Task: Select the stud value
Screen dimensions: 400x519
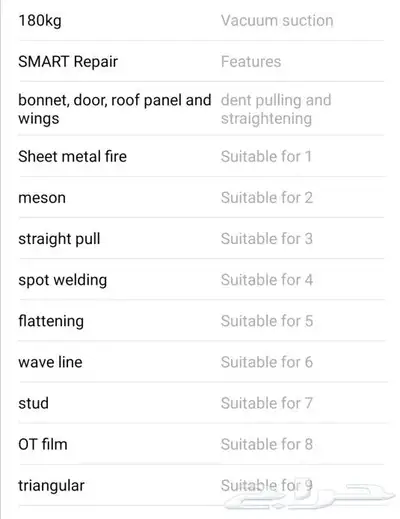Action: 33,403
